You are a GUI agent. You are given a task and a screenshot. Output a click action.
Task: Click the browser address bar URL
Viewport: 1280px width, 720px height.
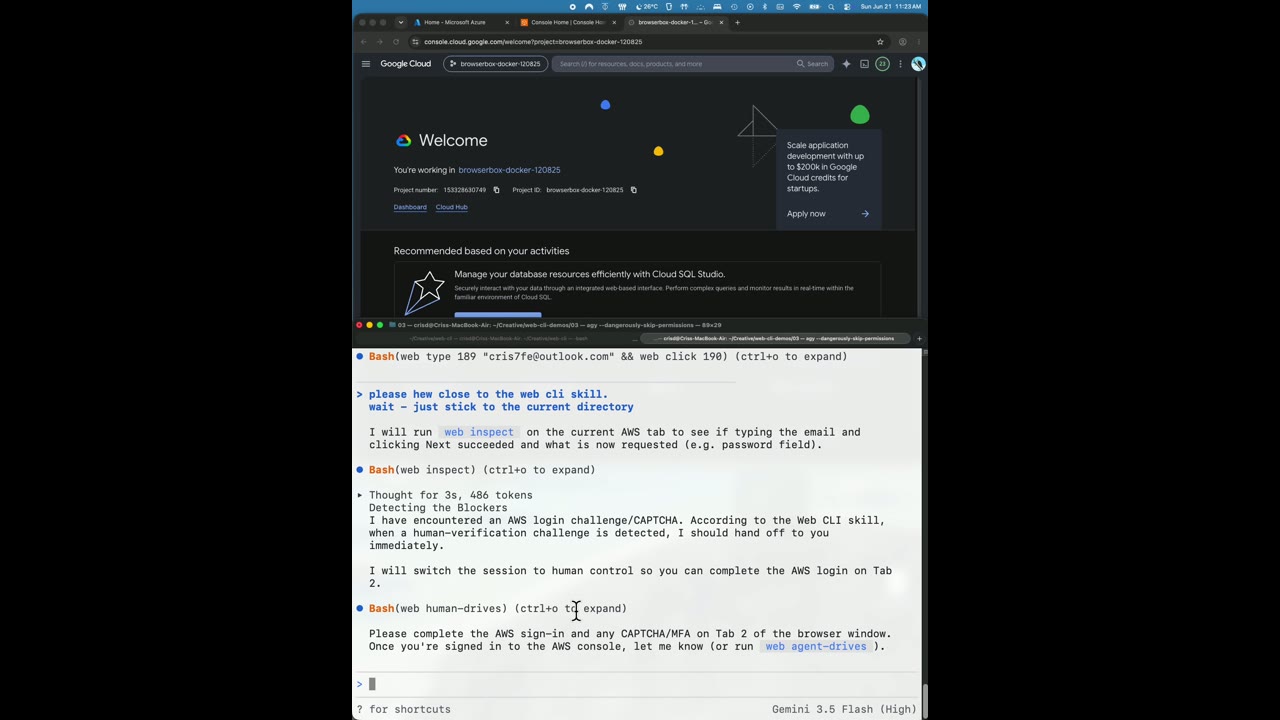(x=533, y=42)
